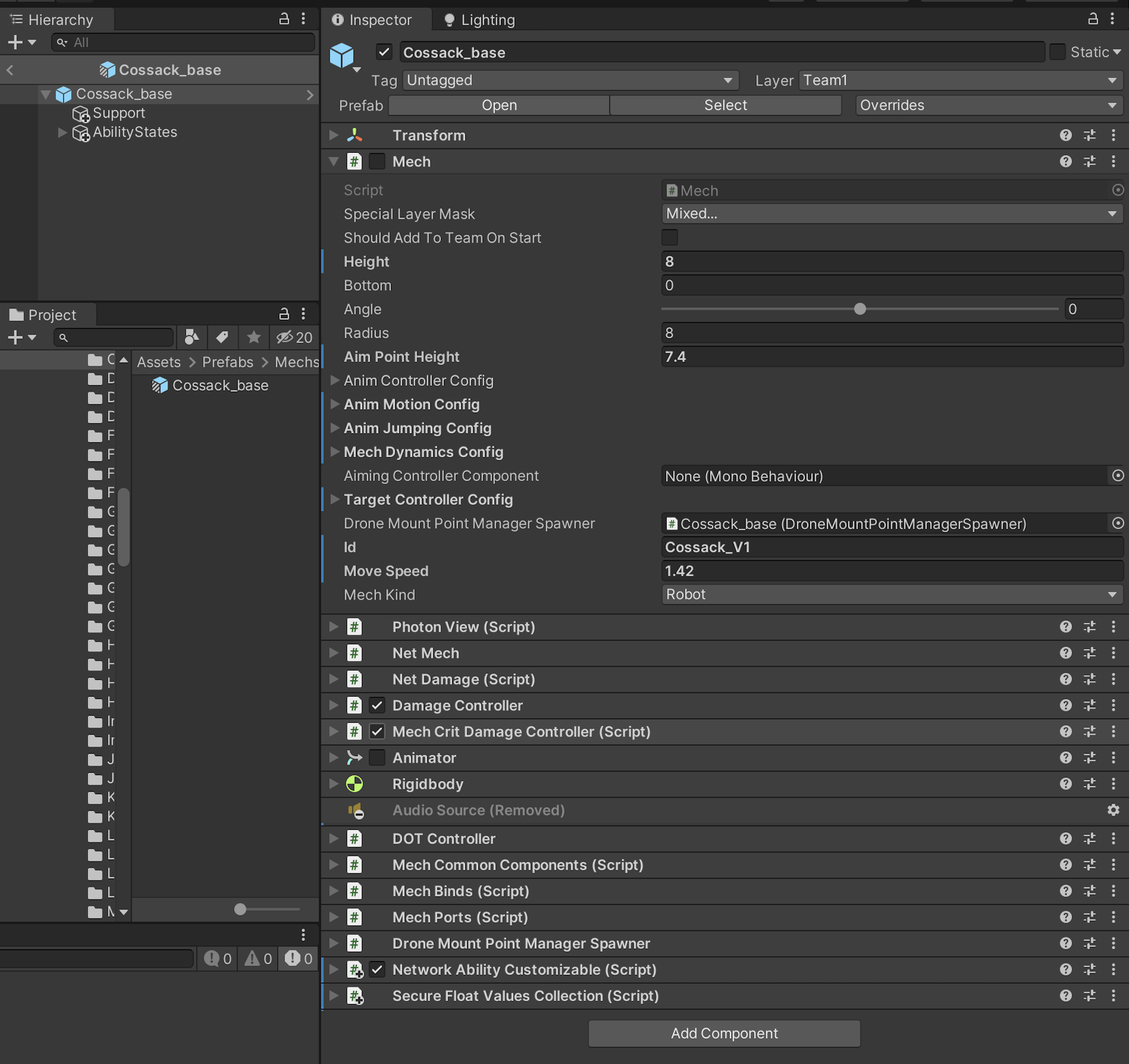Open presets for the Transform component
Viewport: 1129px width, 1064px height.
1089,136
